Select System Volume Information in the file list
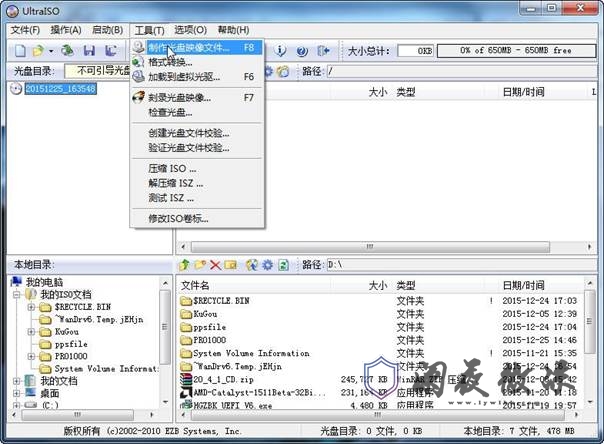The width and height of the screenshot is (604, 444). tap(251, 353)
